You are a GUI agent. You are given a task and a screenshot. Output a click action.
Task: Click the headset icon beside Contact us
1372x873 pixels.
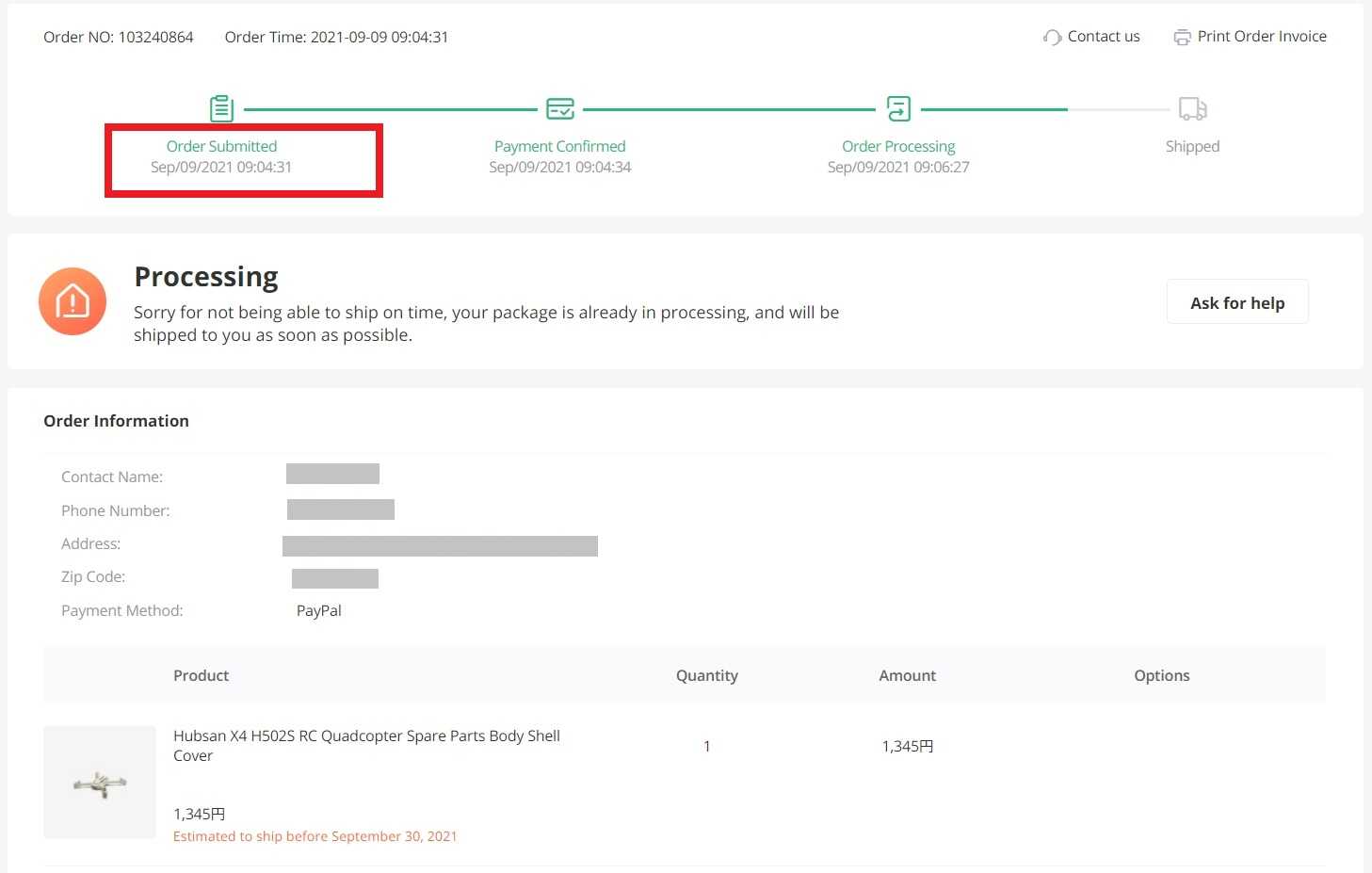(1052, 38)
